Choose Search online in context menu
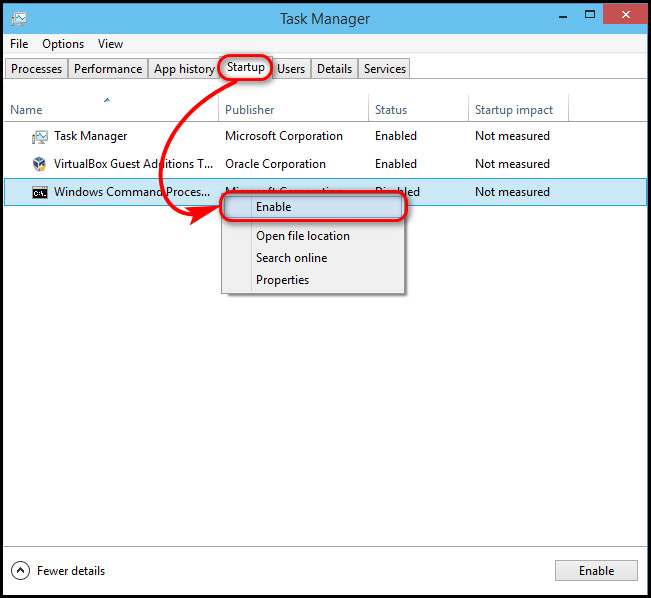This screenshot has height=598, width=651. coord(313,258)
